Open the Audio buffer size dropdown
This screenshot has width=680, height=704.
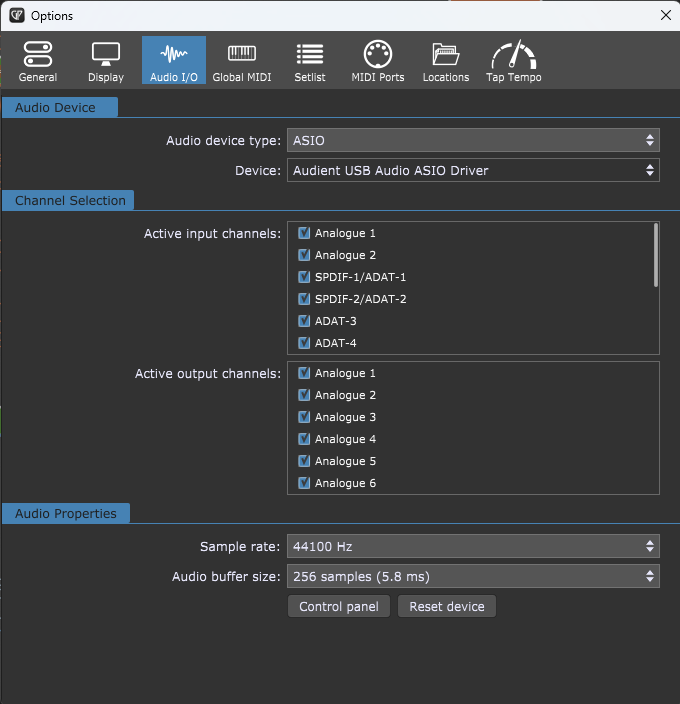click(473, 576)
